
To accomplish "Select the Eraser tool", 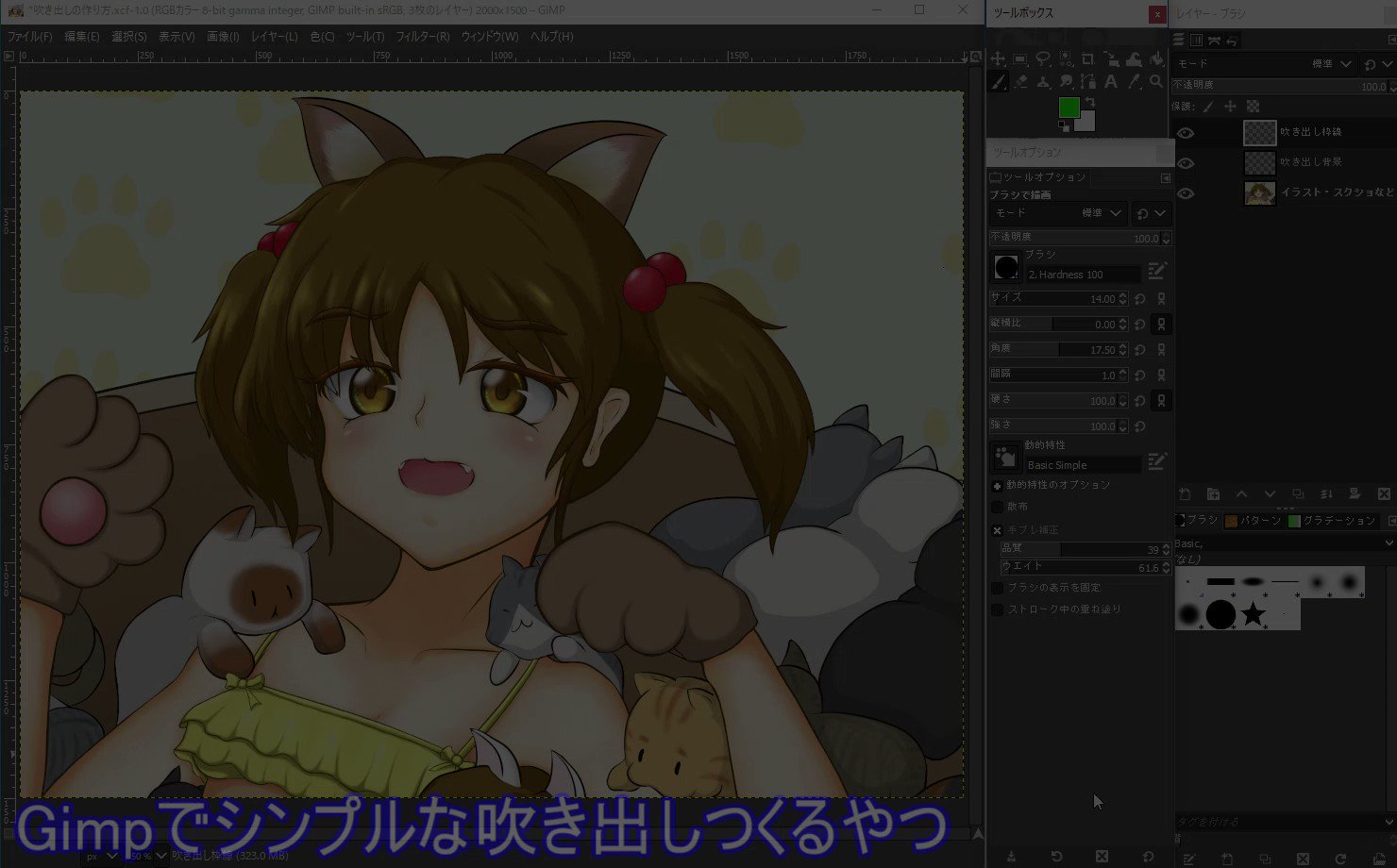I will [x=1020, y=82].
